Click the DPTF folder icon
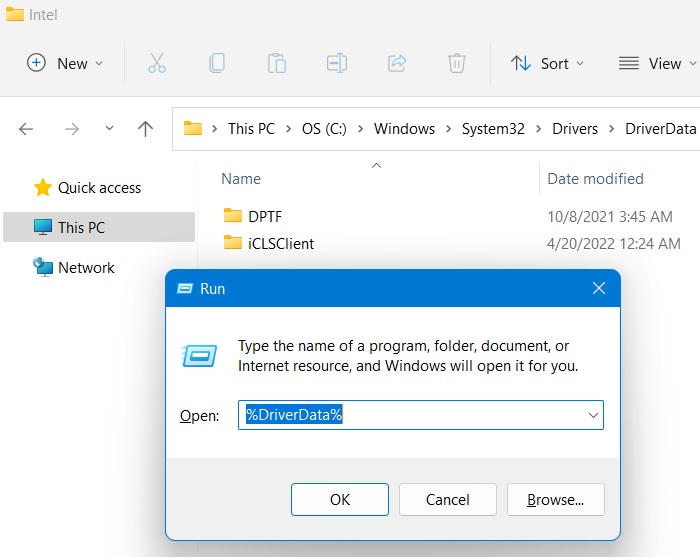Image resolution: width=700 pixels, height=557 pixels. tap(233, 215)
